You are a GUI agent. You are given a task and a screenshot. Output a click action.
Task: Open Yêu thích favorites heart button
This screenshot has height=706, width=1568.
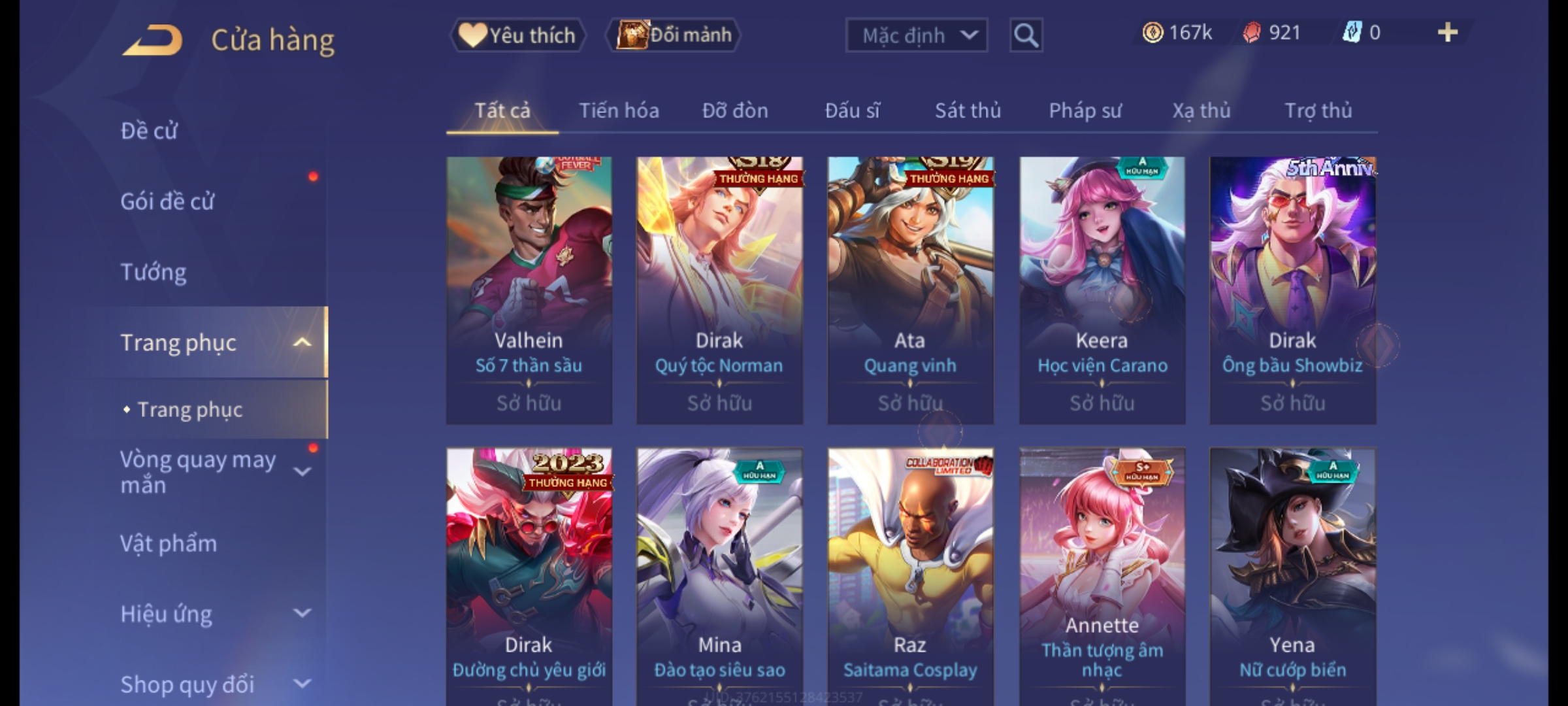tap(517, 35)
